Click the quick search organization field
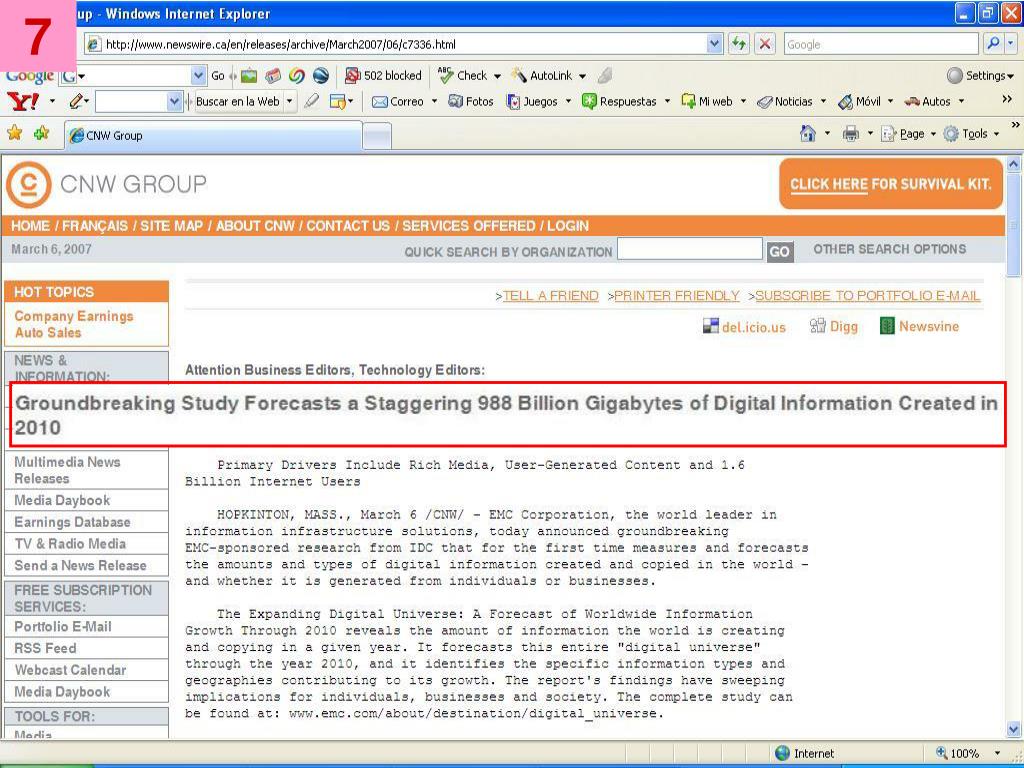 [690, 249]
